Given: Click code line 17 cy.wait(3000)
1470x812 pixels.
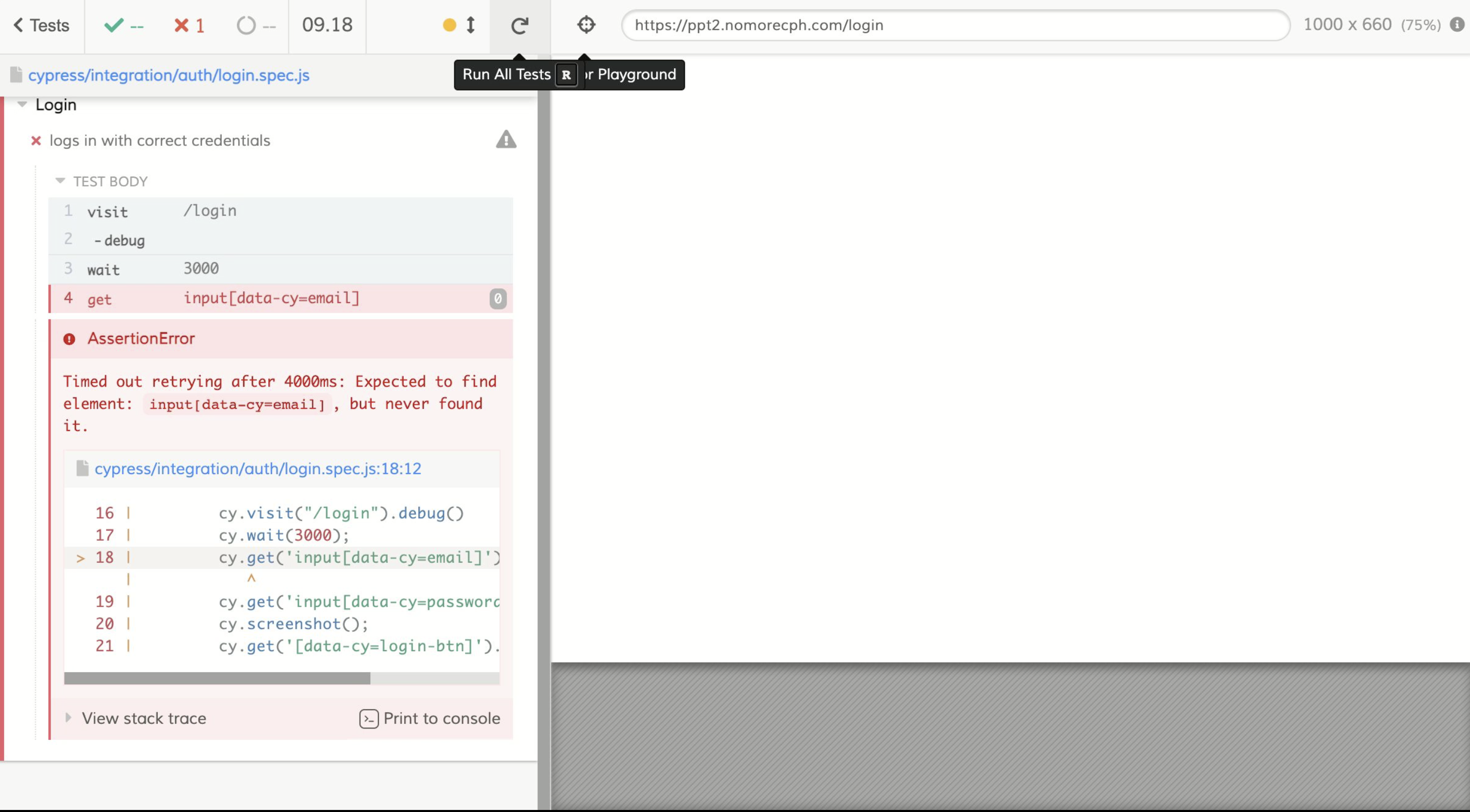Looking at the screenshot, I should [282, 536].
